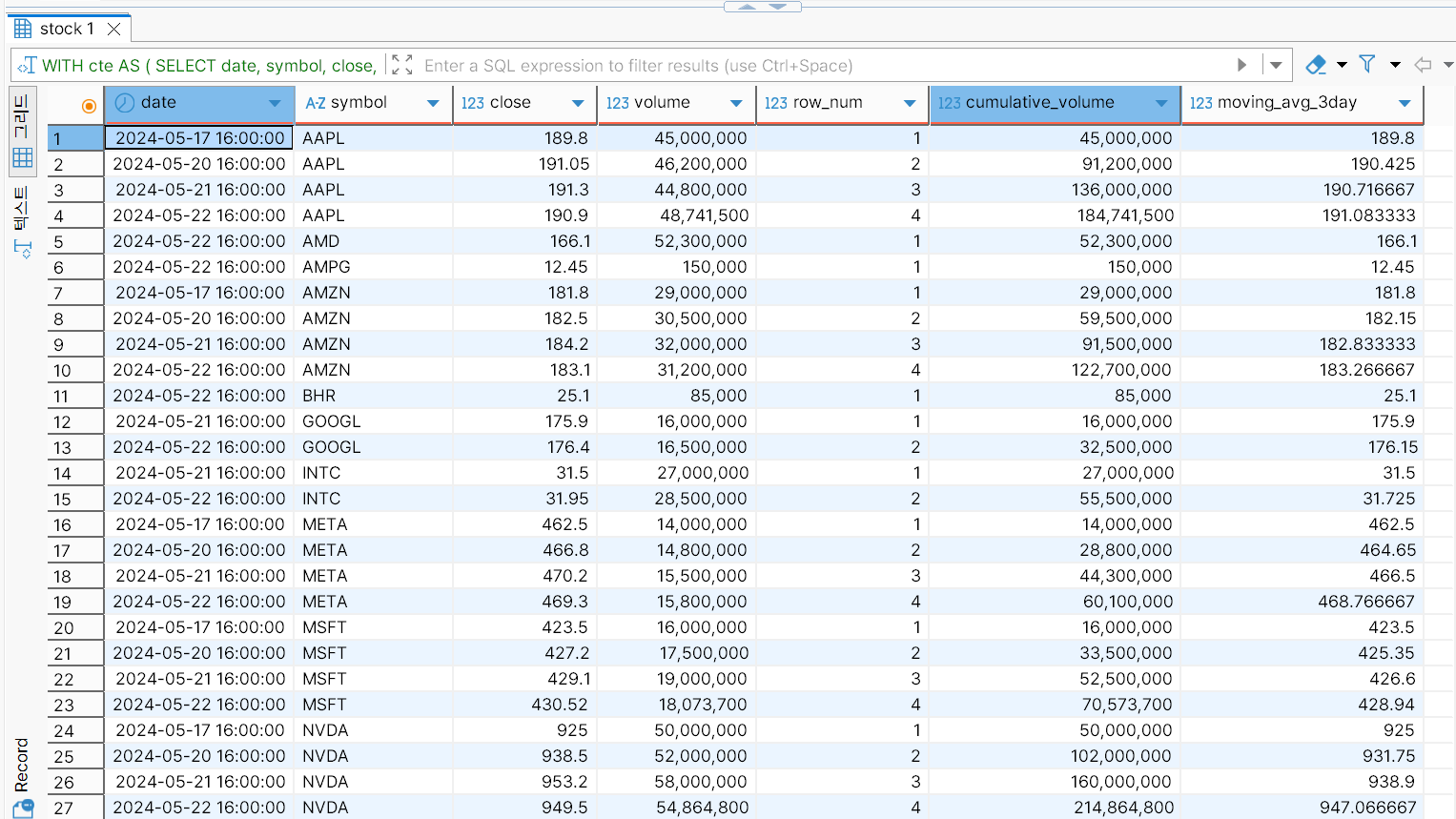Click the SQL query text icon
This screenshot has height=819, width=1456.
27,65
